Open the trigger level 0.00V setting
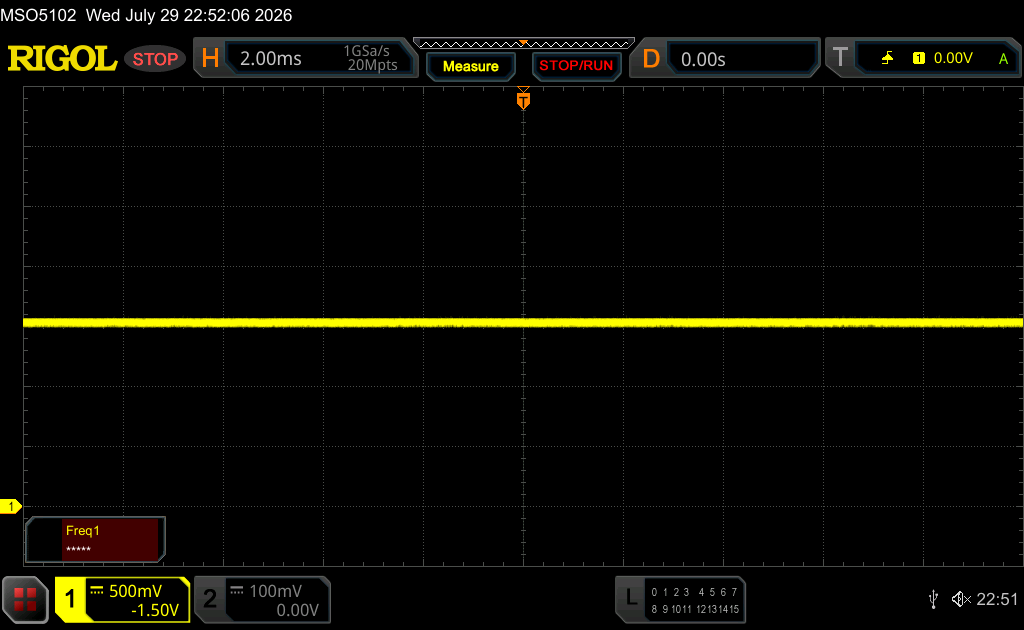The height and width of the screenshot is (630, 1024). tap(953, 58)
